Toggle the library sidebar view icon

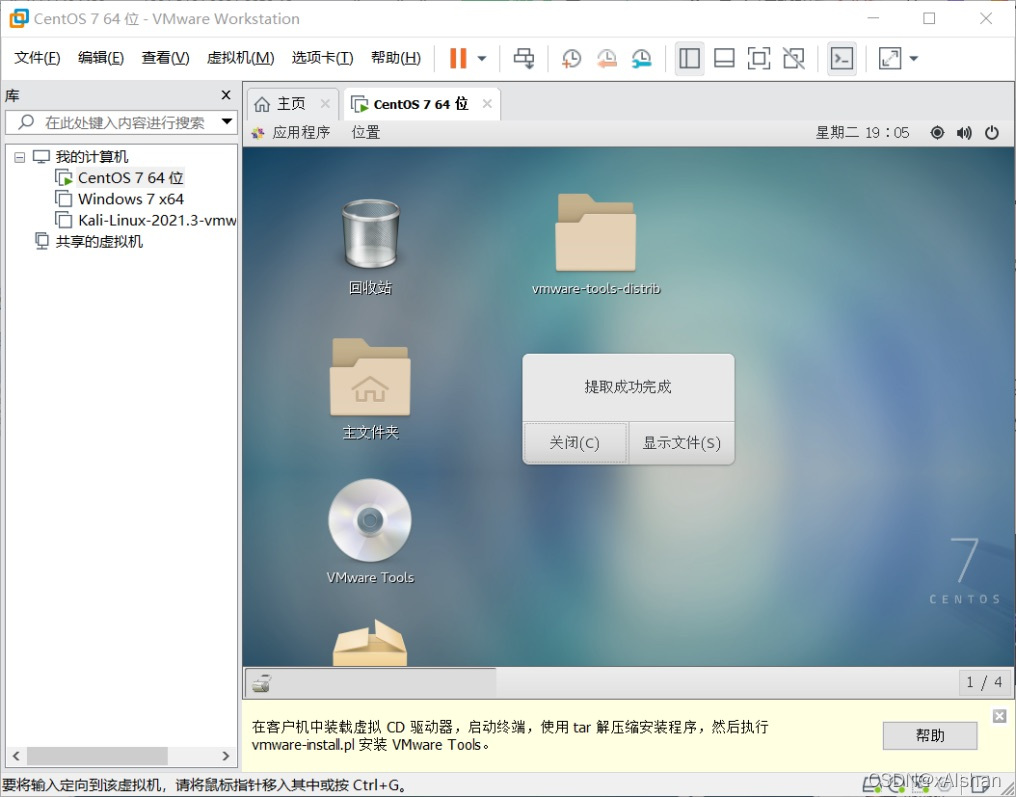689,58
